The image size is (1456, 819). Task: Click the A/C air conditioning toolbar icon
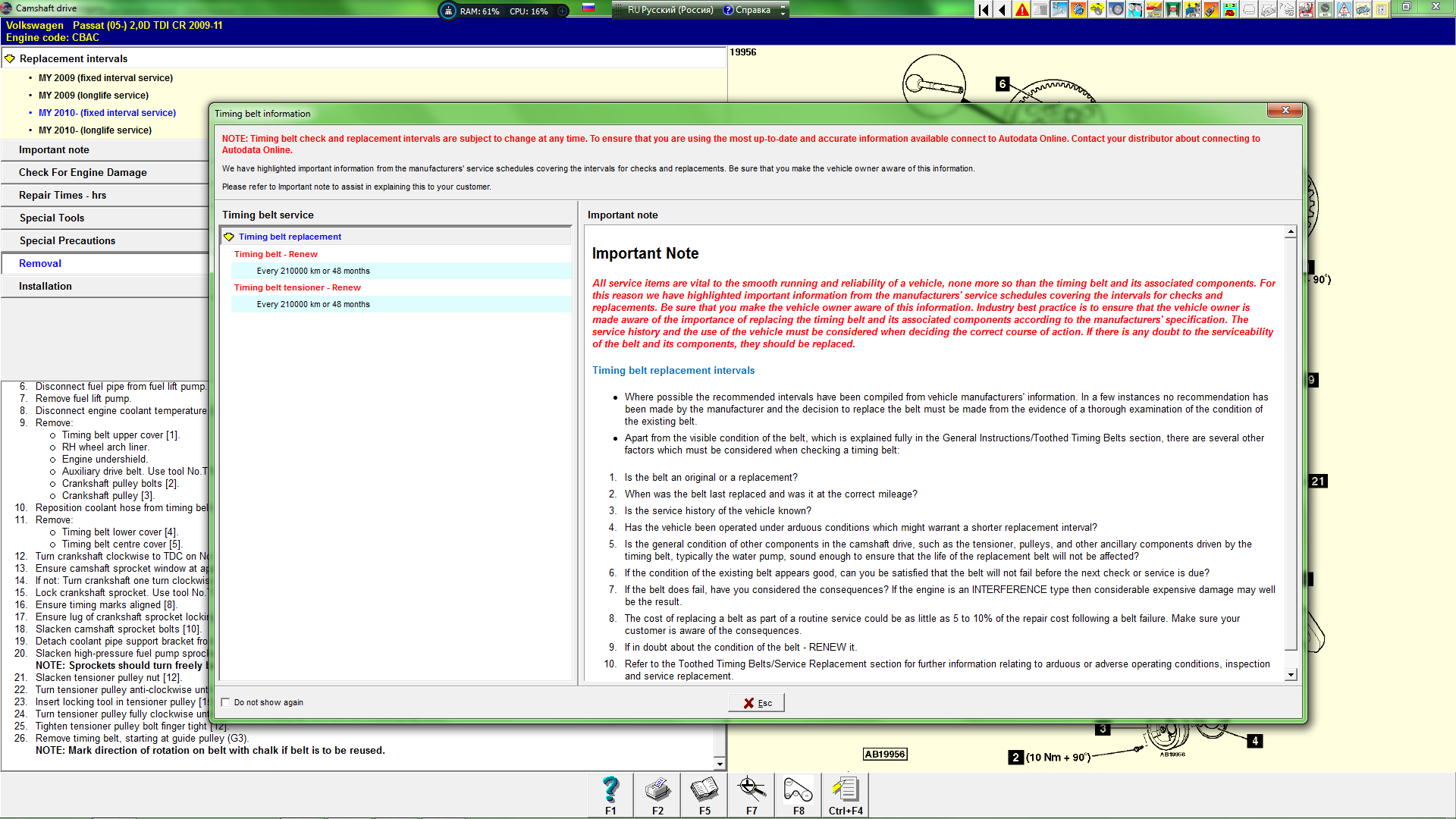[1325, 10]
